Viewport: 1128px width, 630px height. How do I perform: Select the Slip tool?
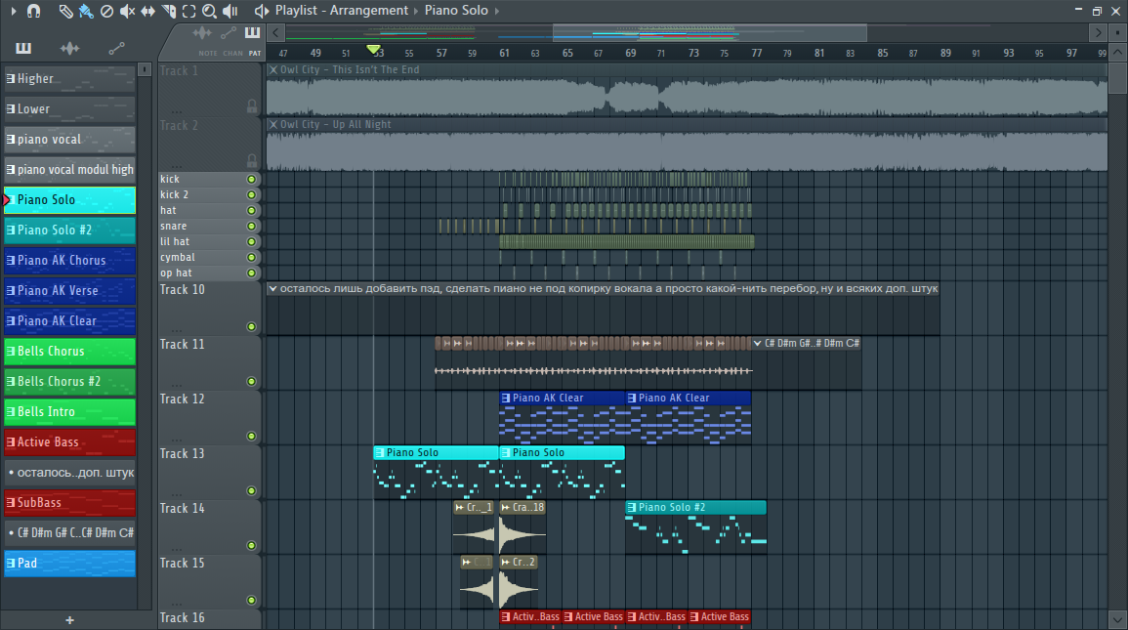147,11
